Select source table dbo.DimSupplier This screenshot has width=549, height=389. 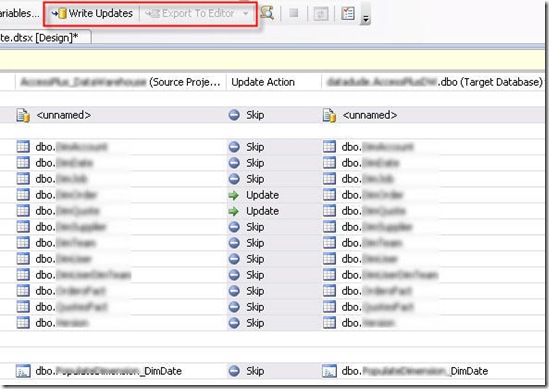coord(70,227)
